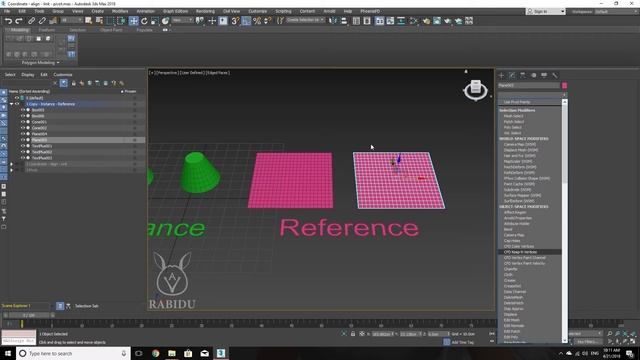Choose the Rectangular Selection Region tool
The width and height of the screenshot is (640, 360).
coord(110,20)
